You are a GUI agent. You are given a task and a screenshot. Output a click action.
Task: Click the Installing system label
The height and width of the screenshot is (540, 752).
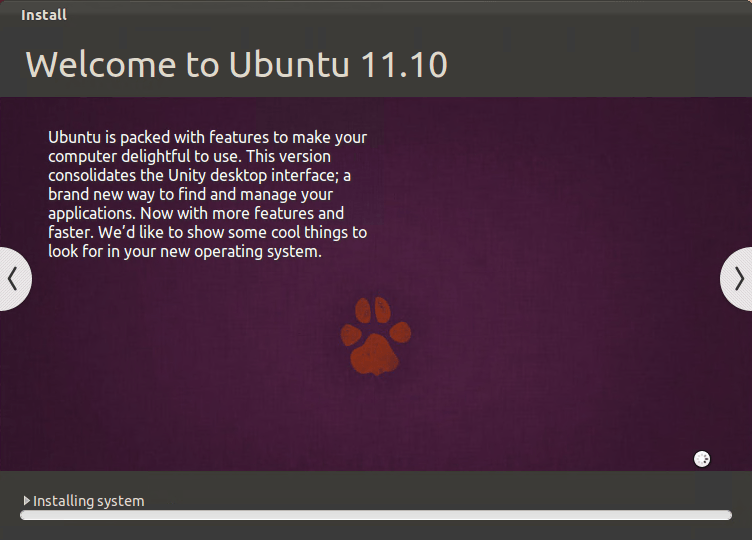pyautogui.click(x=89, y=501)
